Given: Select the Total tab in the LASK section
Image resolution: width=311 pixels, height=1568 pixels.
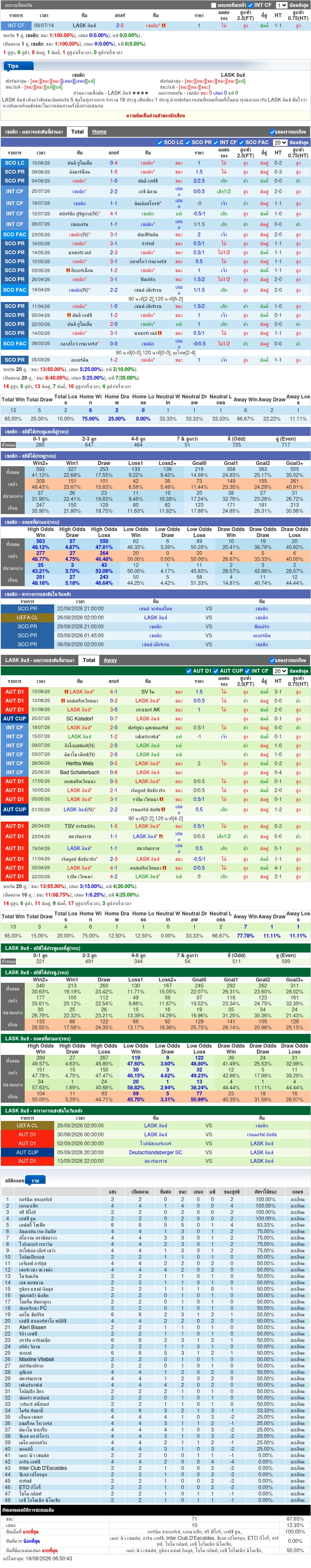Looking at the screenshot, I should coord(89,660).
